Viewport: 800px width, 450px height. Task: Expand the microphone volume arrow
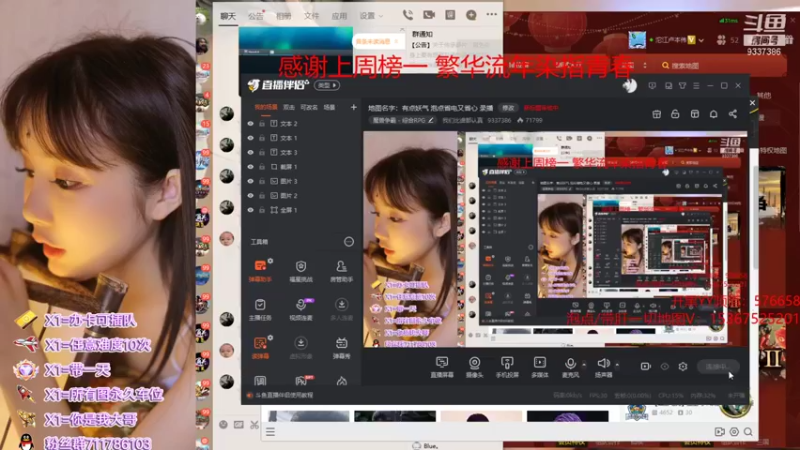[x=584, y=364]
